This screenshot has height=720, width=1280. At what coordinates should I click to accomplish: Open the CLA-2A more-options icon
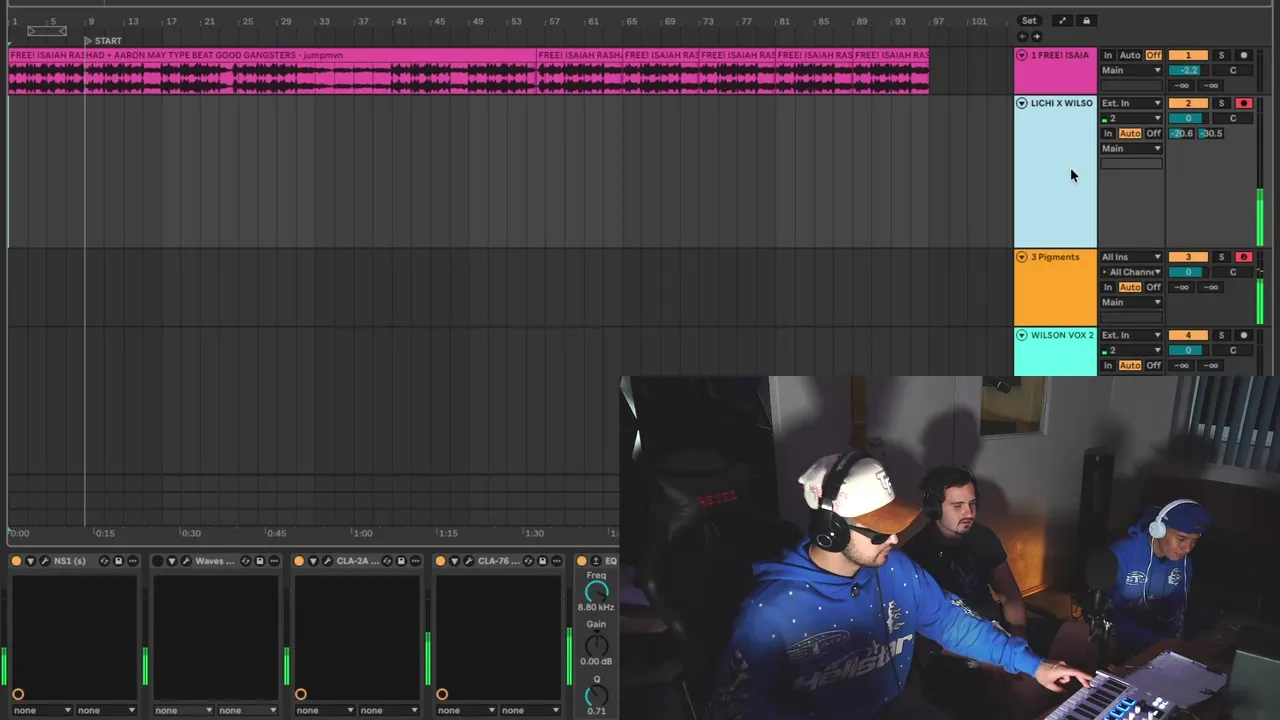pos(415,561)
